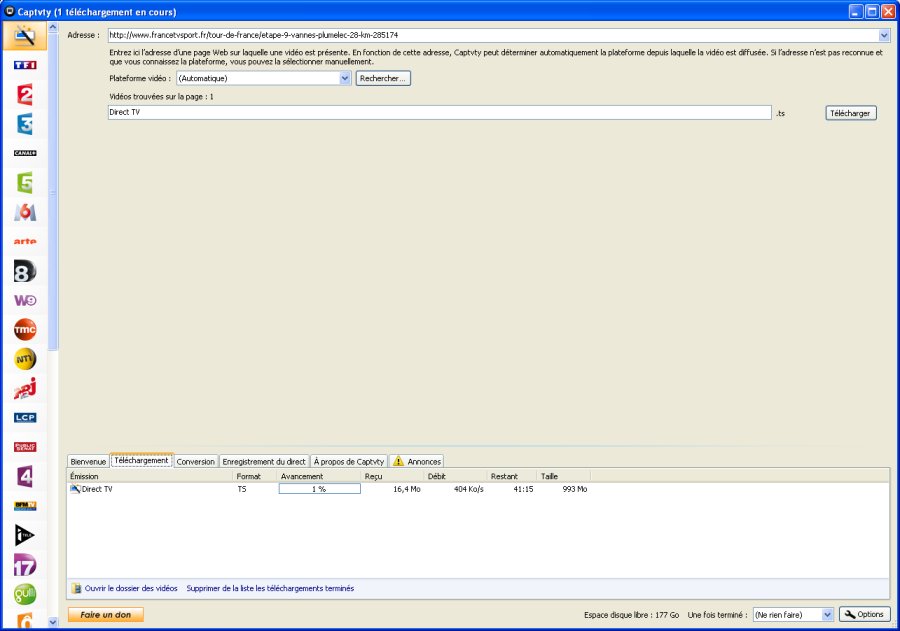Select the Arte channel

[x=25, y=241]
